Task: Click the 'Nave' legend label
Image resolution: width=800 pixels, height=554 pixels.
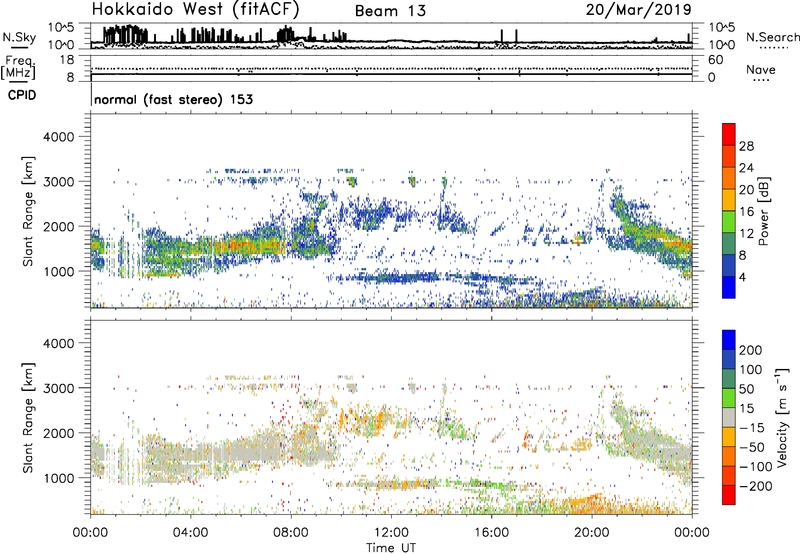Action: click(760, 70)
